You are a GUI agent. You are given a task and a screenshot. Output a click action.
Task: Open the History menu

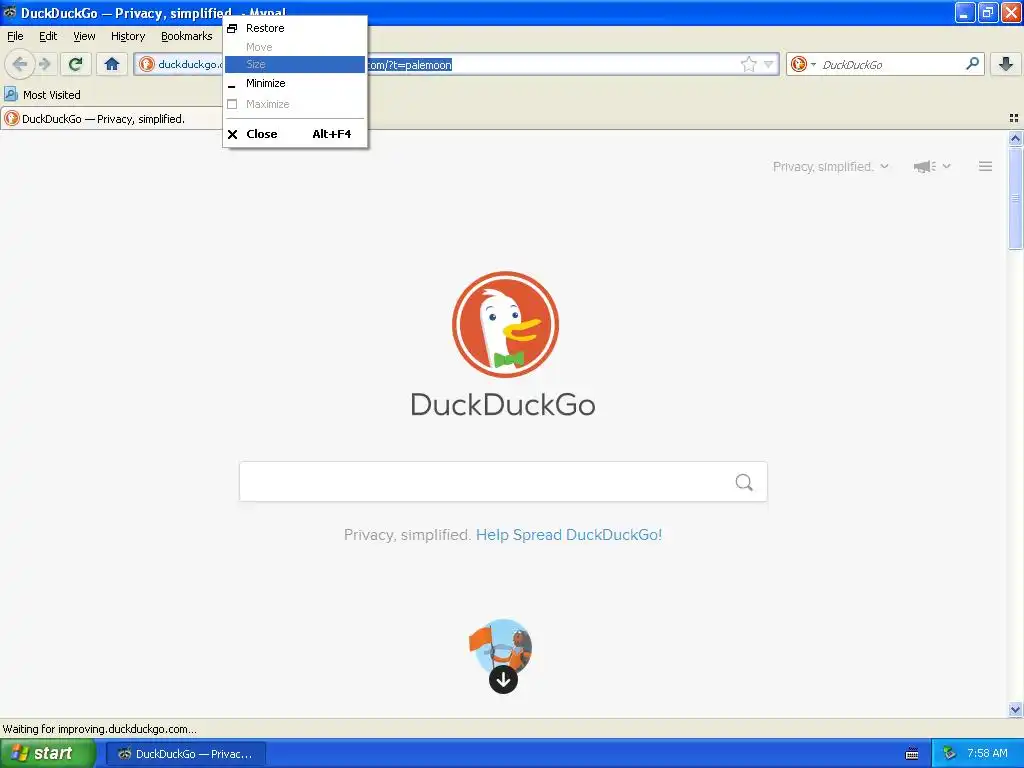(x=127, y=37)
